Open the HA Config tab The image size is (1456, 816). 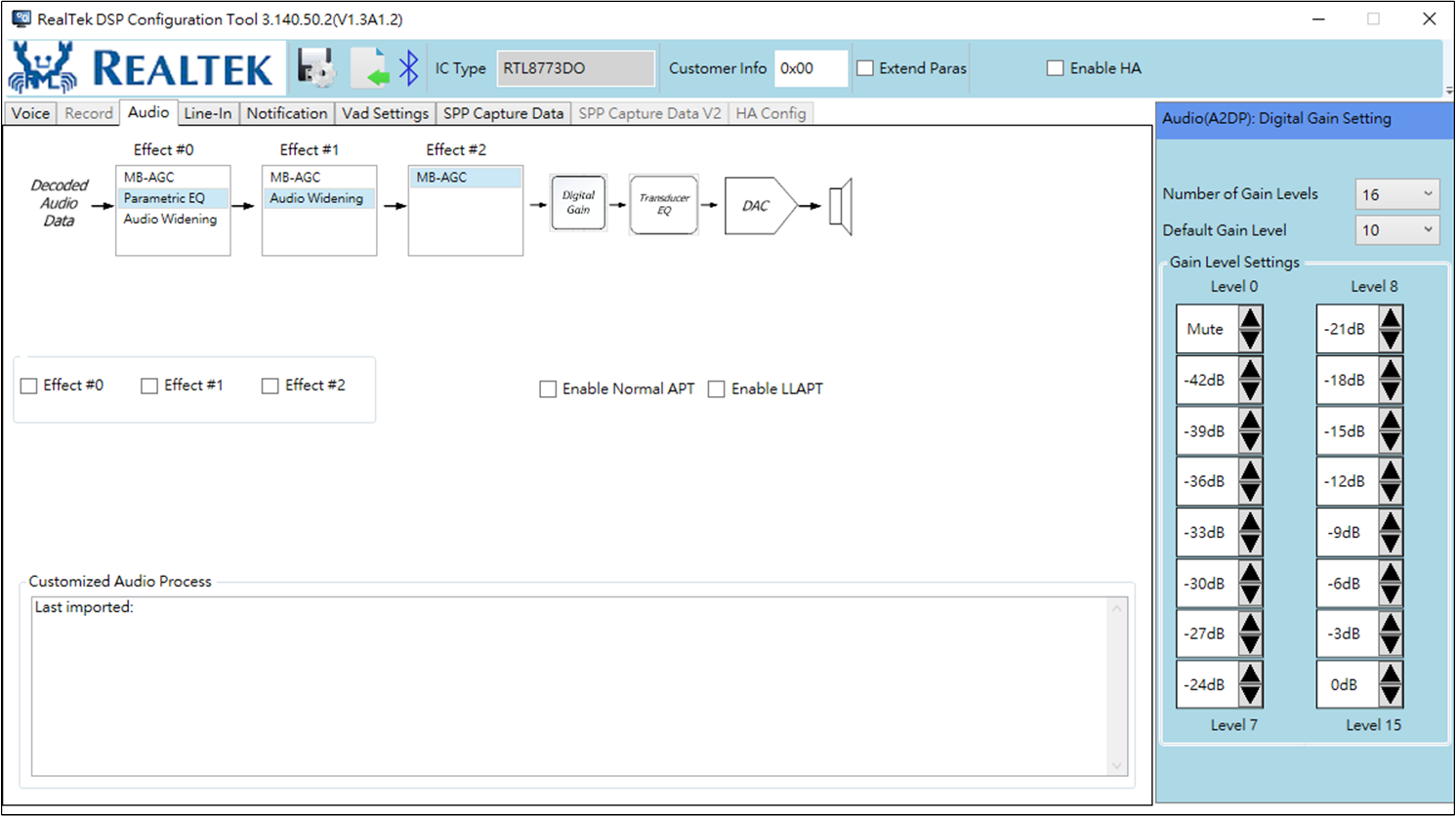click(x=771, y=113)
